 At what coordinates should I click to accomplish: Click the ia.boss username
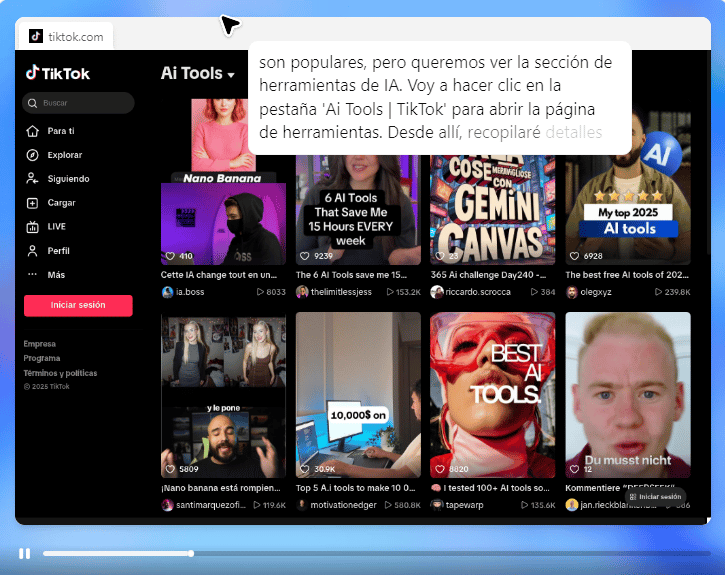(190, 292)
